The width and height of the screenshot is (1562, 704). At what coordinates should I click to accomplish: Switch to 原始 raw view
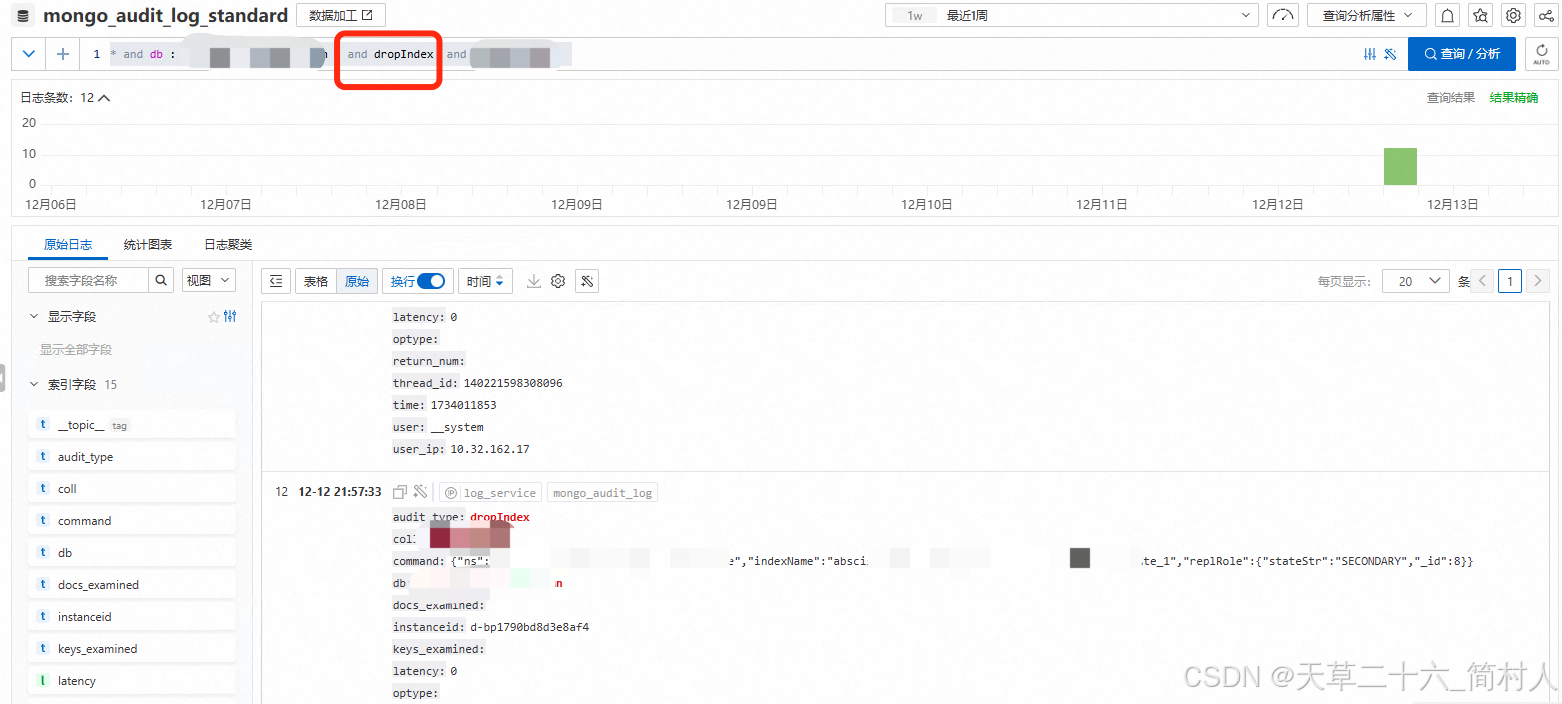pos(356,281)
